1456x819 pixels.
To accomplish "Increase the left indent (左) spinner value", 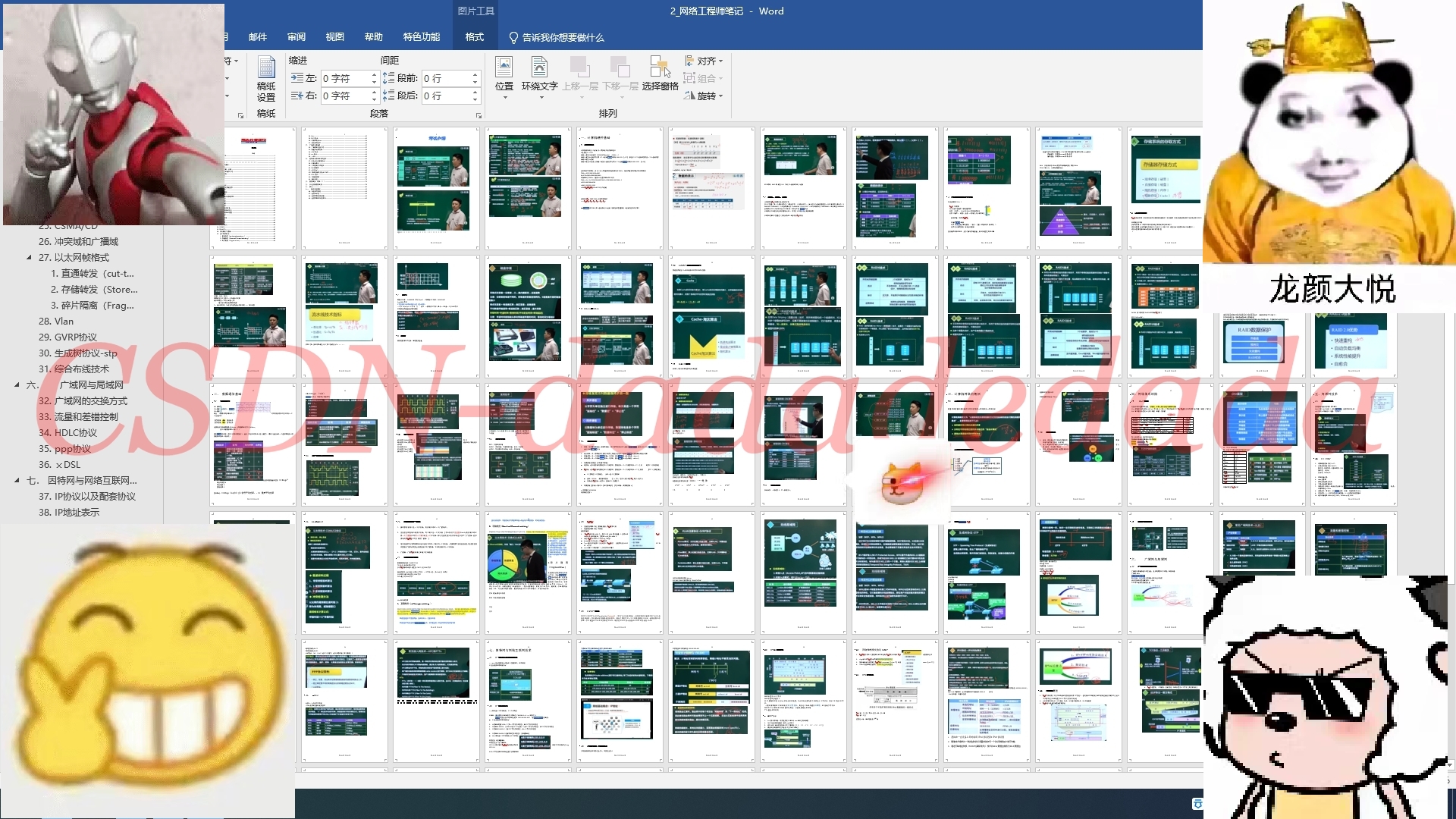I will tap(374, 74).
